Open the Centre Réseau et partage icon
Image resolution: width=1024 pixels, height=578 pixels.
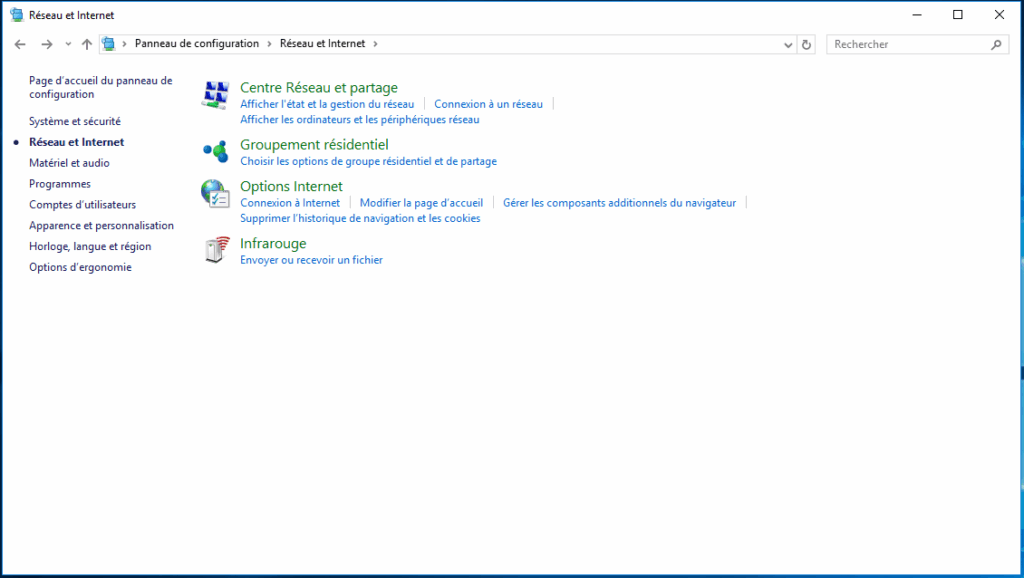(x=215, y=95)
